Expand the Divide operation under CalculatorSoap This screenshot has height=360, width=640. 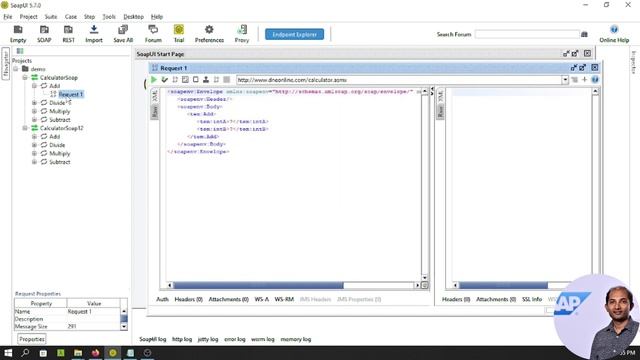tap(34, 102)
